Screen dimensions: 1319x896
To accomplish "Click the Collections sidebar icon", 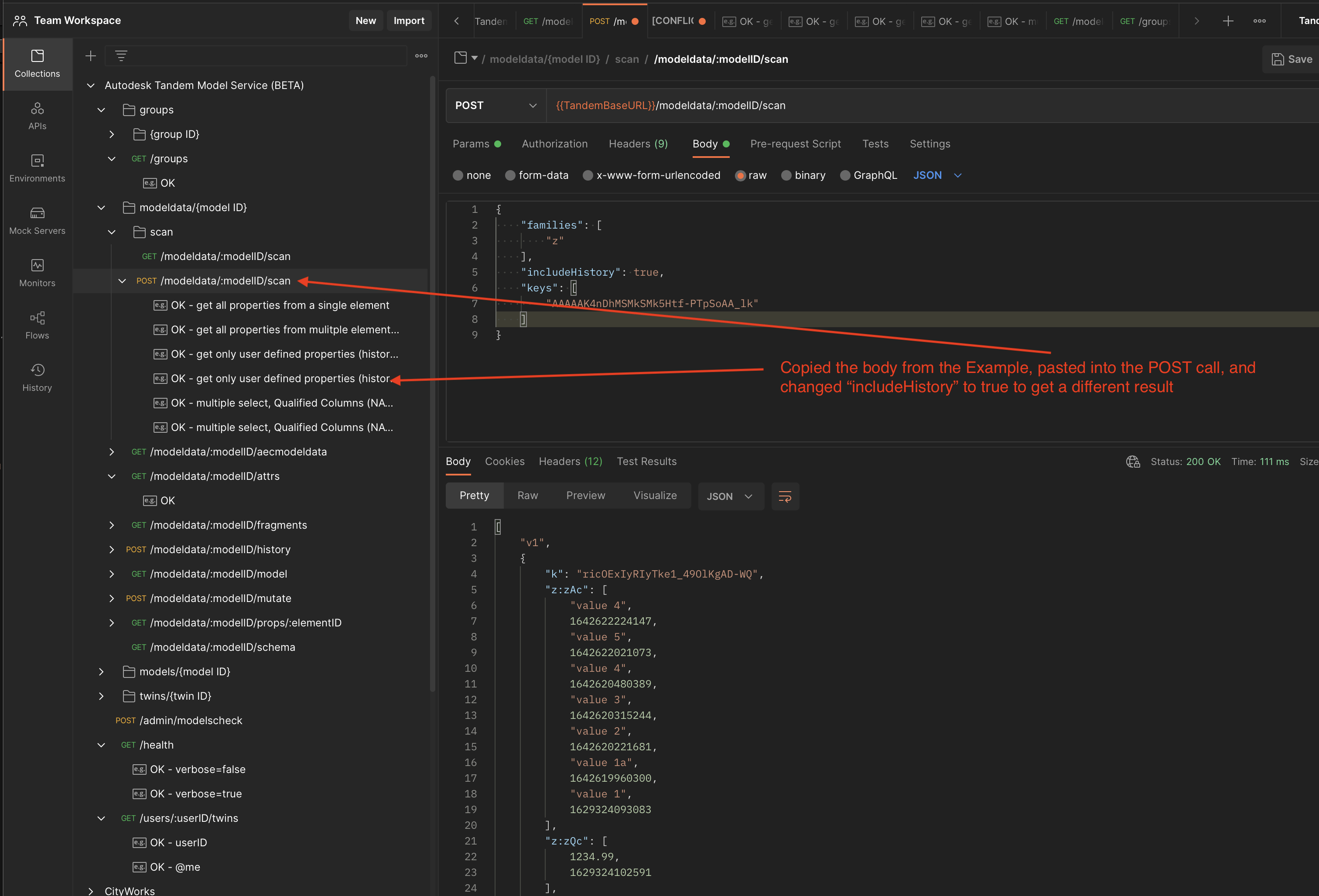I will (x=38, y=63).
